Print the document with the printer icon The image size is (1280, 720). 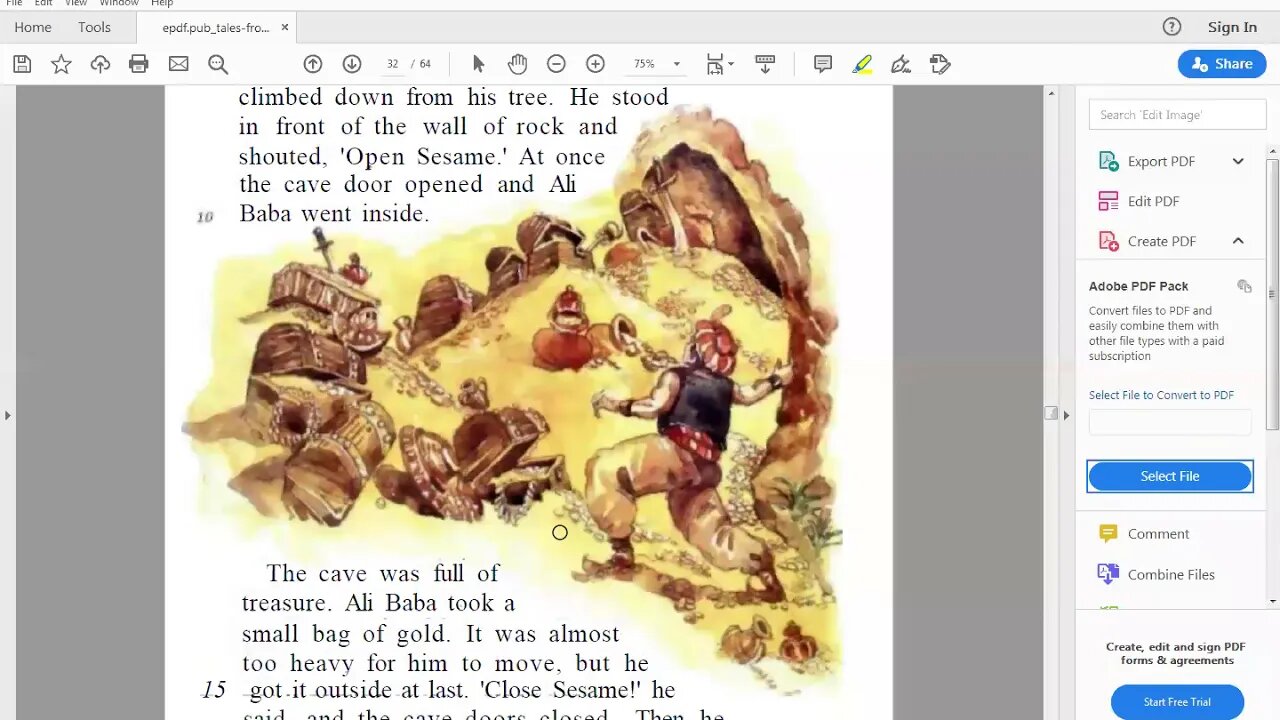(139, 64)
